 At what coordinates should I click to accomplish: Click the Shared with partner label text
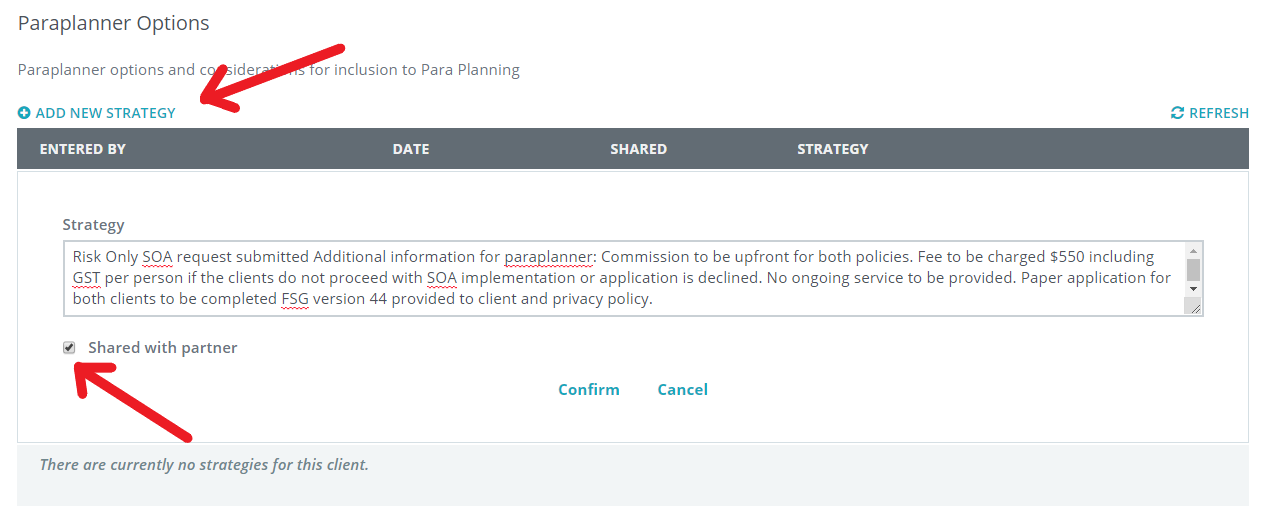pyautogui.click(x=162, y=348)
